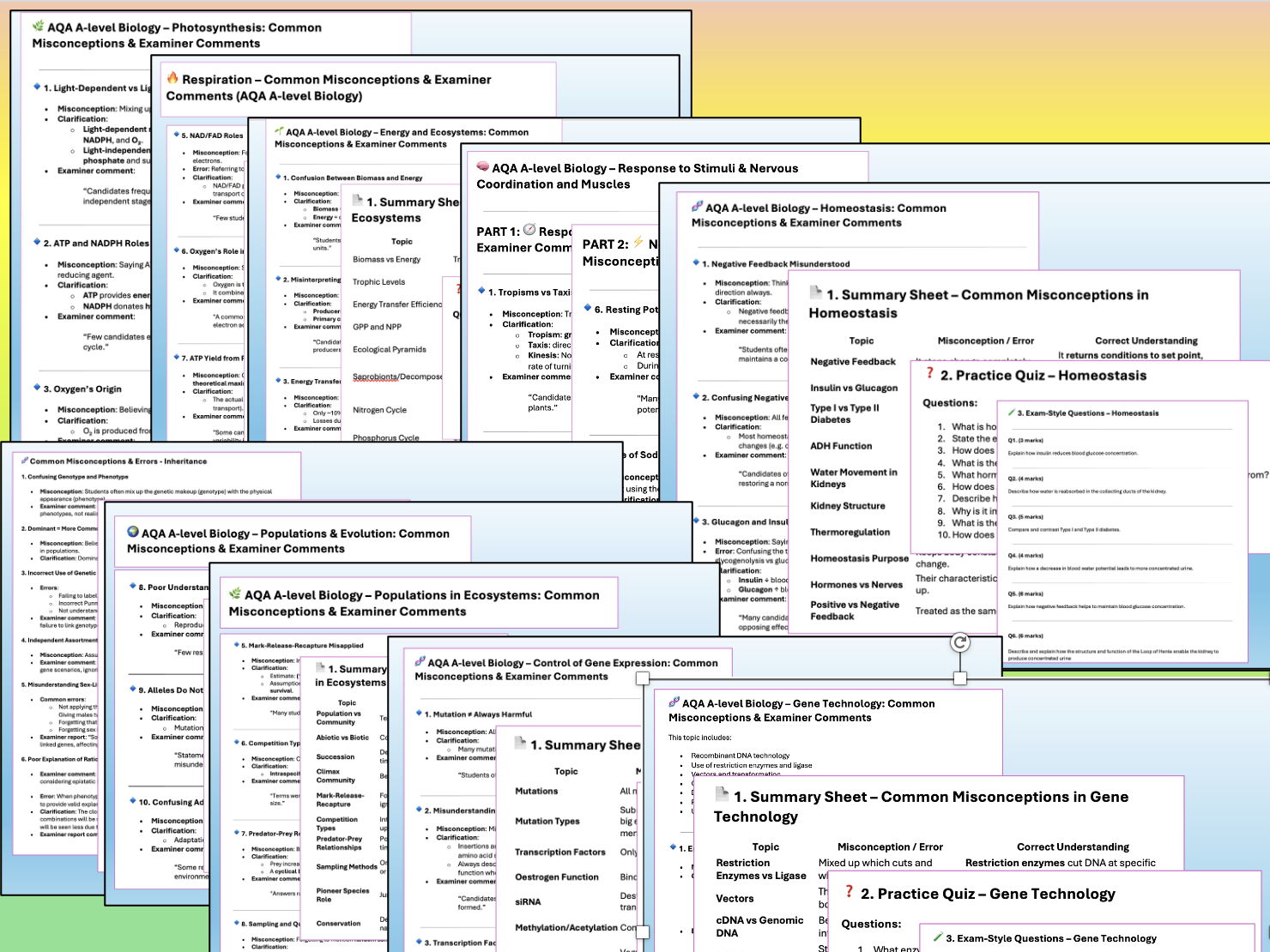Click the compass icon next to PART 1 heading

pyautogui.click(x=529, y=230)
